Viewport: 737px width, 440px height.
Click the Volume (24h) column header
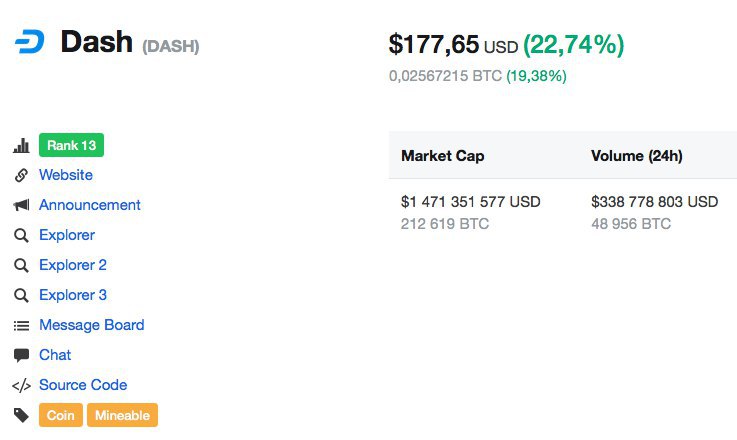[637, 156]
